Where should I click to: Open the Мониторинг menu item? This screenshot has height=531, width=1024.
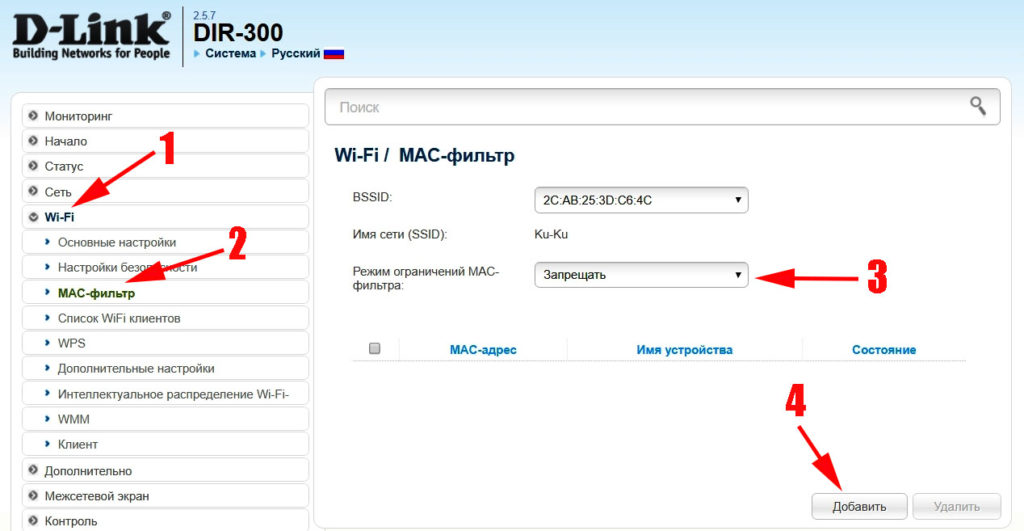point(165,116)
